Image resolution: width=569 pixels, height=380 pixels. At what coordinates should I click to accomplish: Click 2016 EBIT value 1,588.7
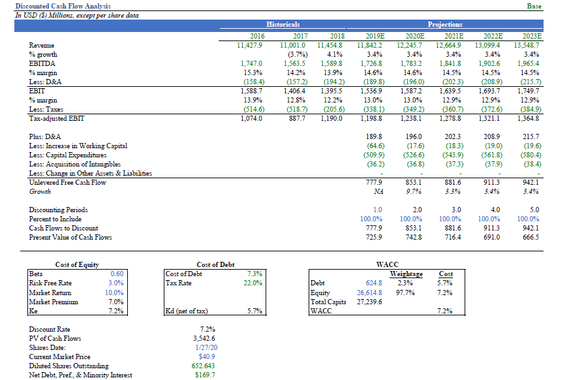[x=251, y=91]
